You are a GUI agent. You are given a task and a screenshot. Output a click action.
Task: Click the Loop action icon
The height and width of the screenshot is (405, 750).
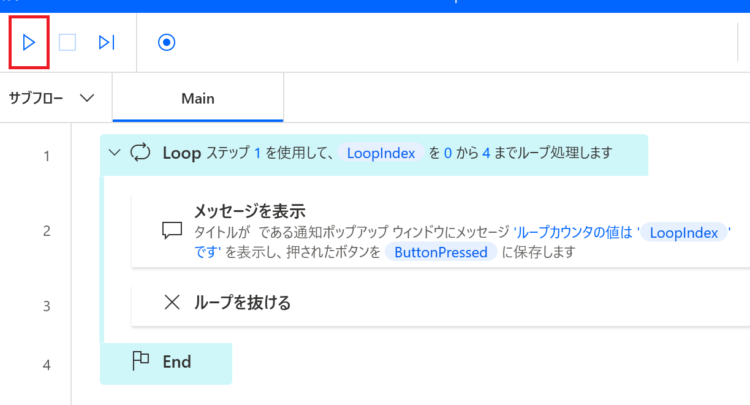tap(140, 153)
